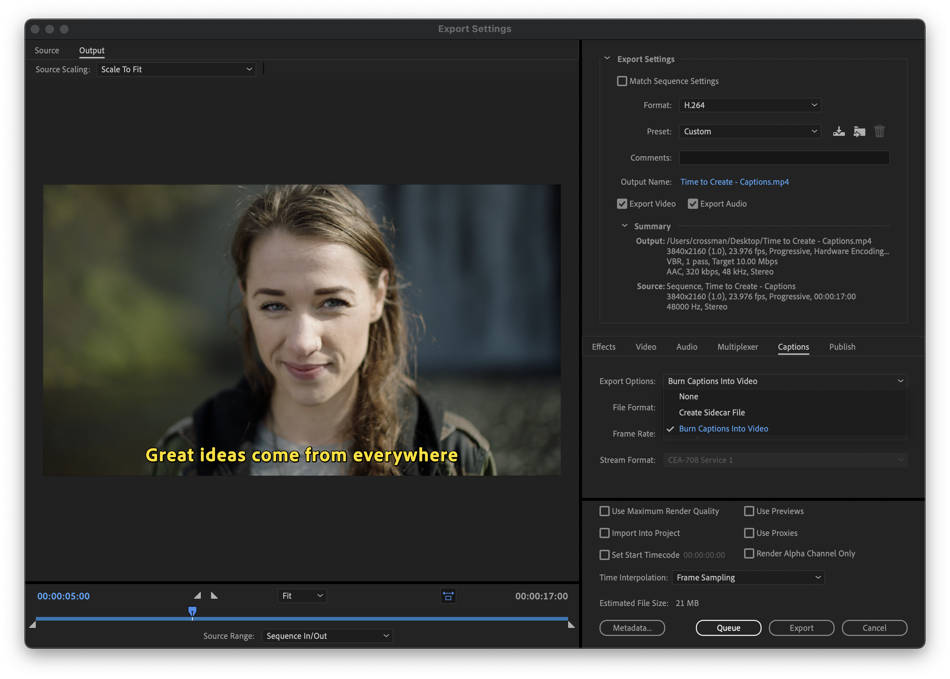The image size is (950, 679).
Task: Open the Source Range dropdown
Action: click(327, 636)
